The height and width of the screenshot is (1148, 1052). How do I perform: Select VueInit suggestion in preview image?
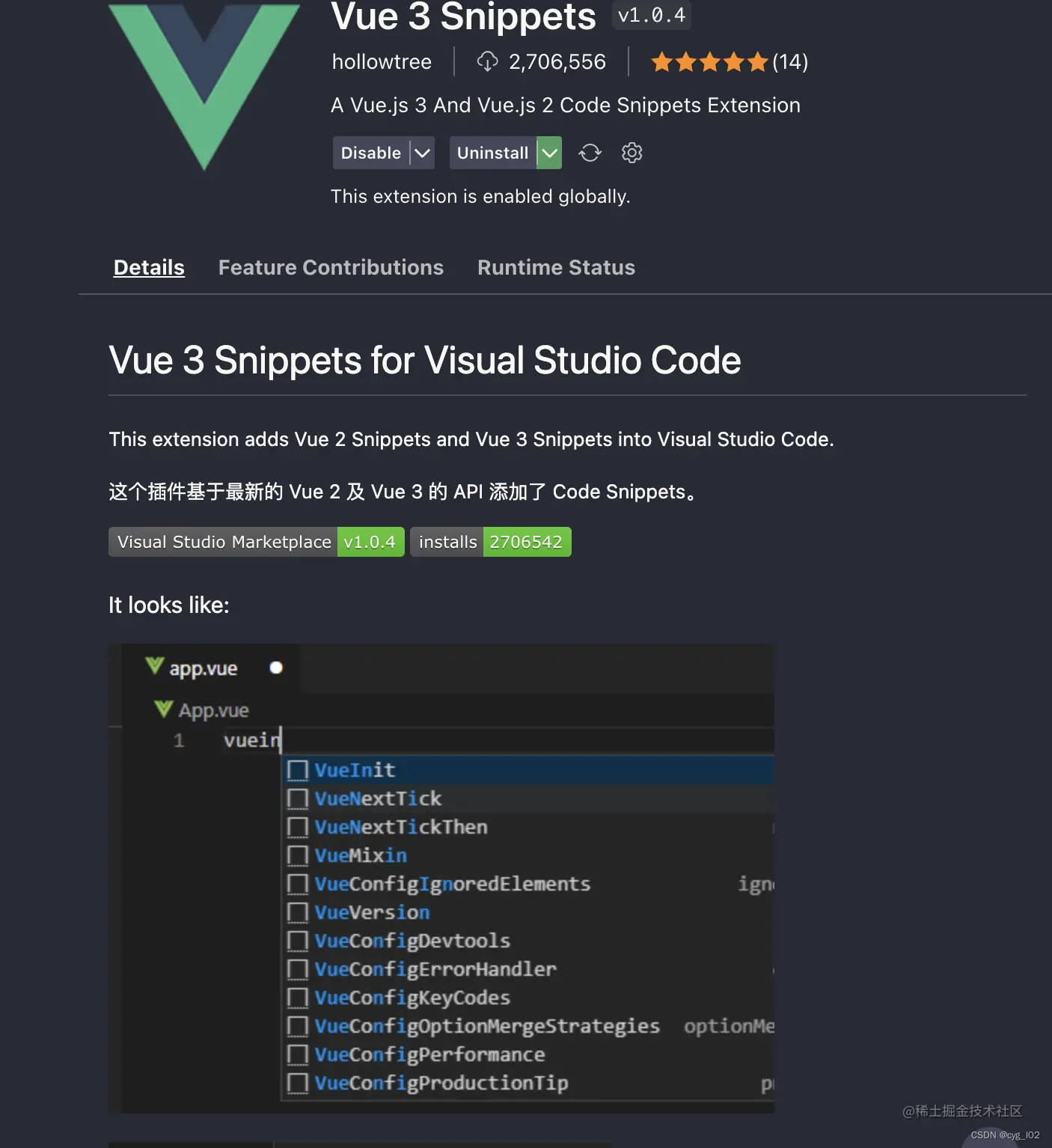(528, 770)
